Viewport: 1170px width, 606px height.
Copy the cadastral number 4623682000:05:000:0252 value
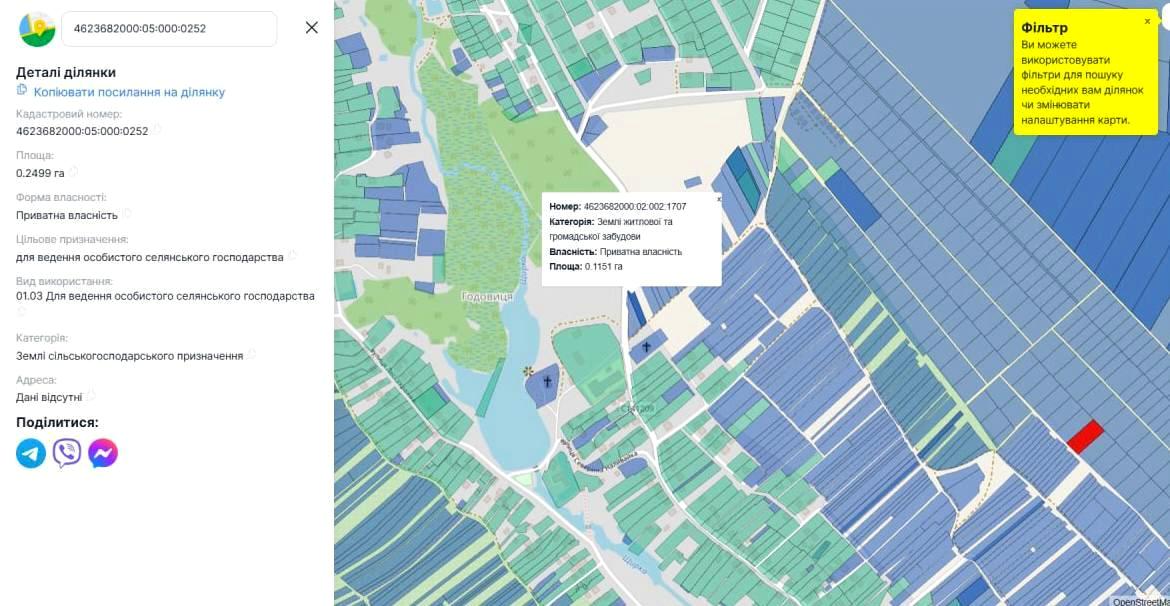(157, 130)
